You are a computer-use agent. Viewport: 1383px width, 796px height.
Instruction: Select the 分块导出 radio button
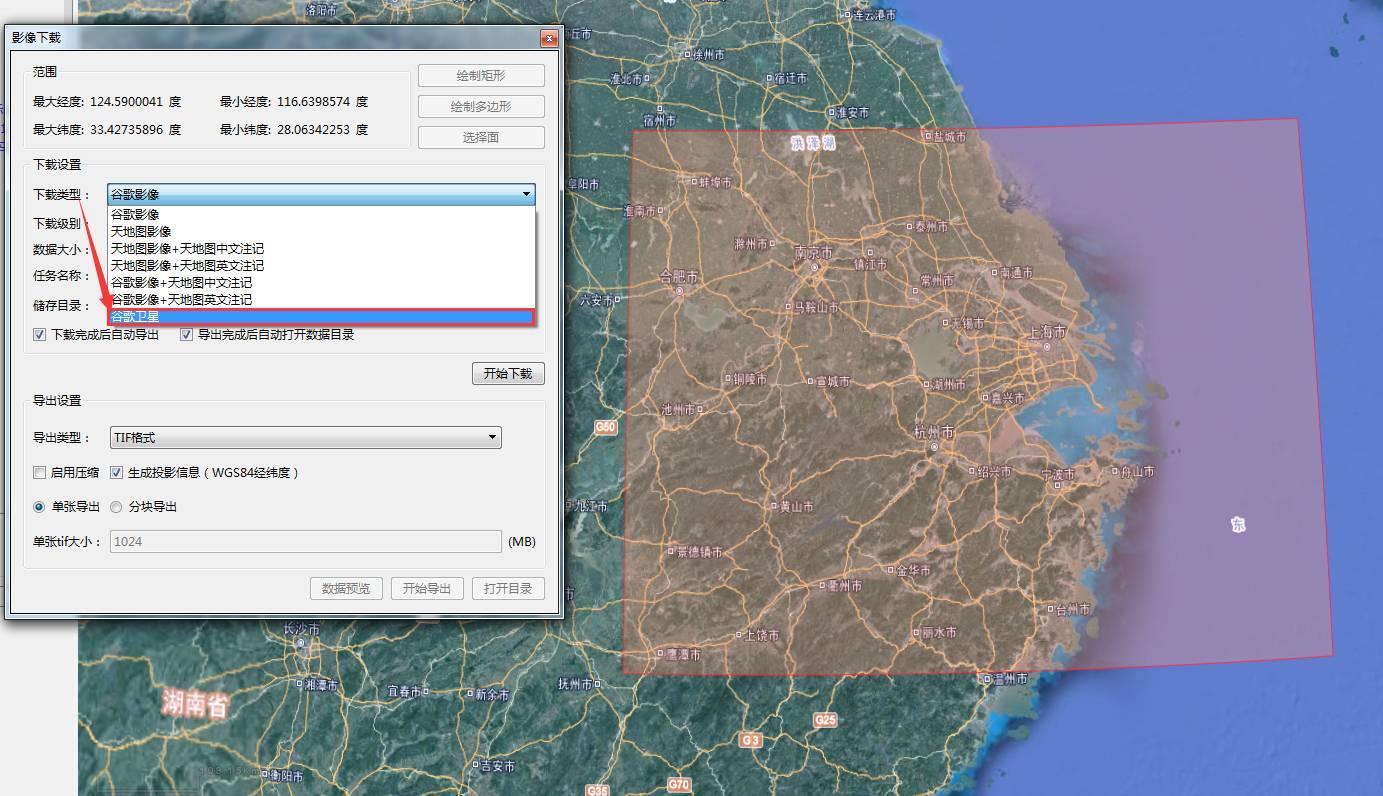pos(117,507)
